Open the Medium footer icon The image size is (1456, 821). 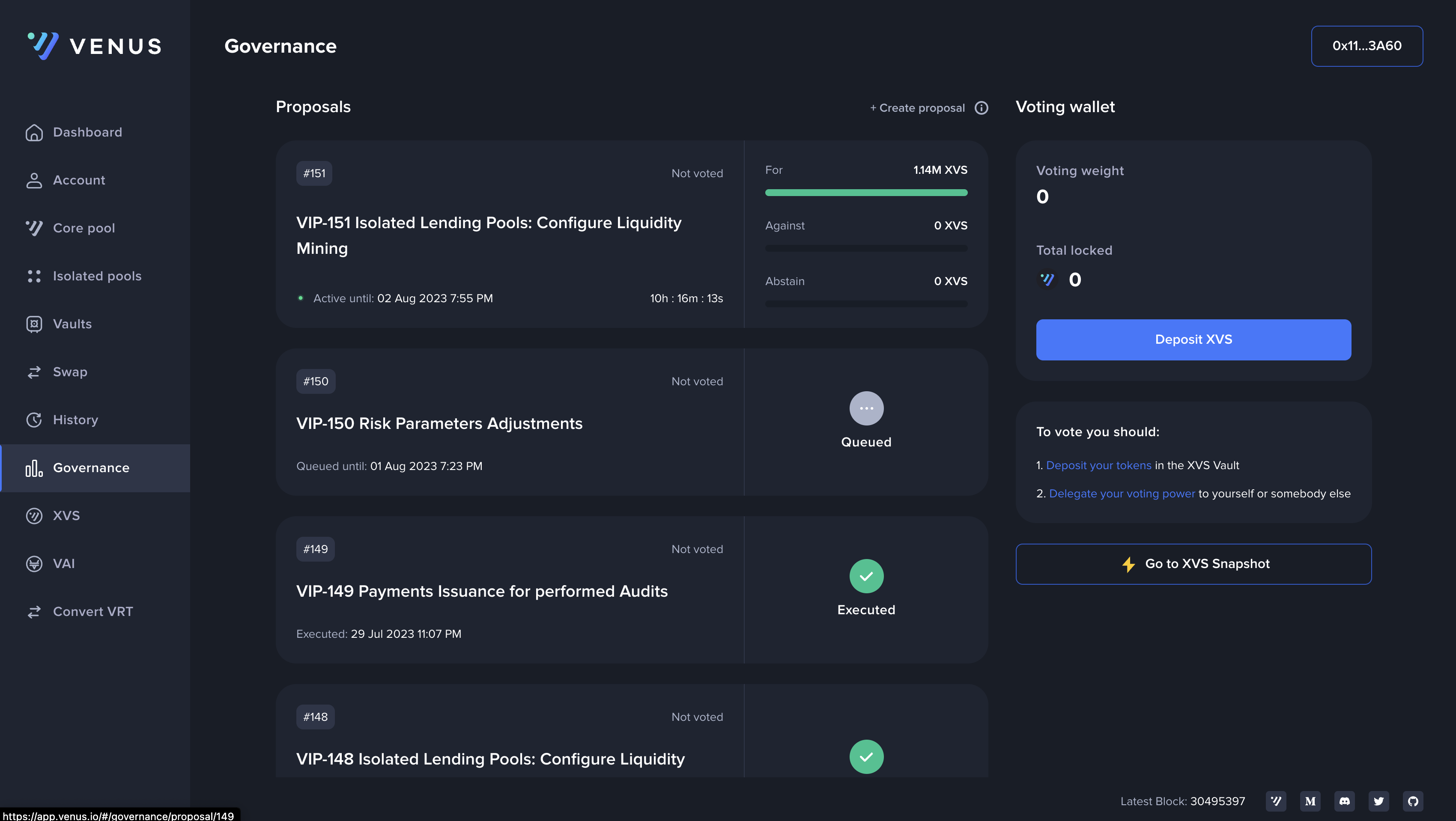click(1310, 800)
